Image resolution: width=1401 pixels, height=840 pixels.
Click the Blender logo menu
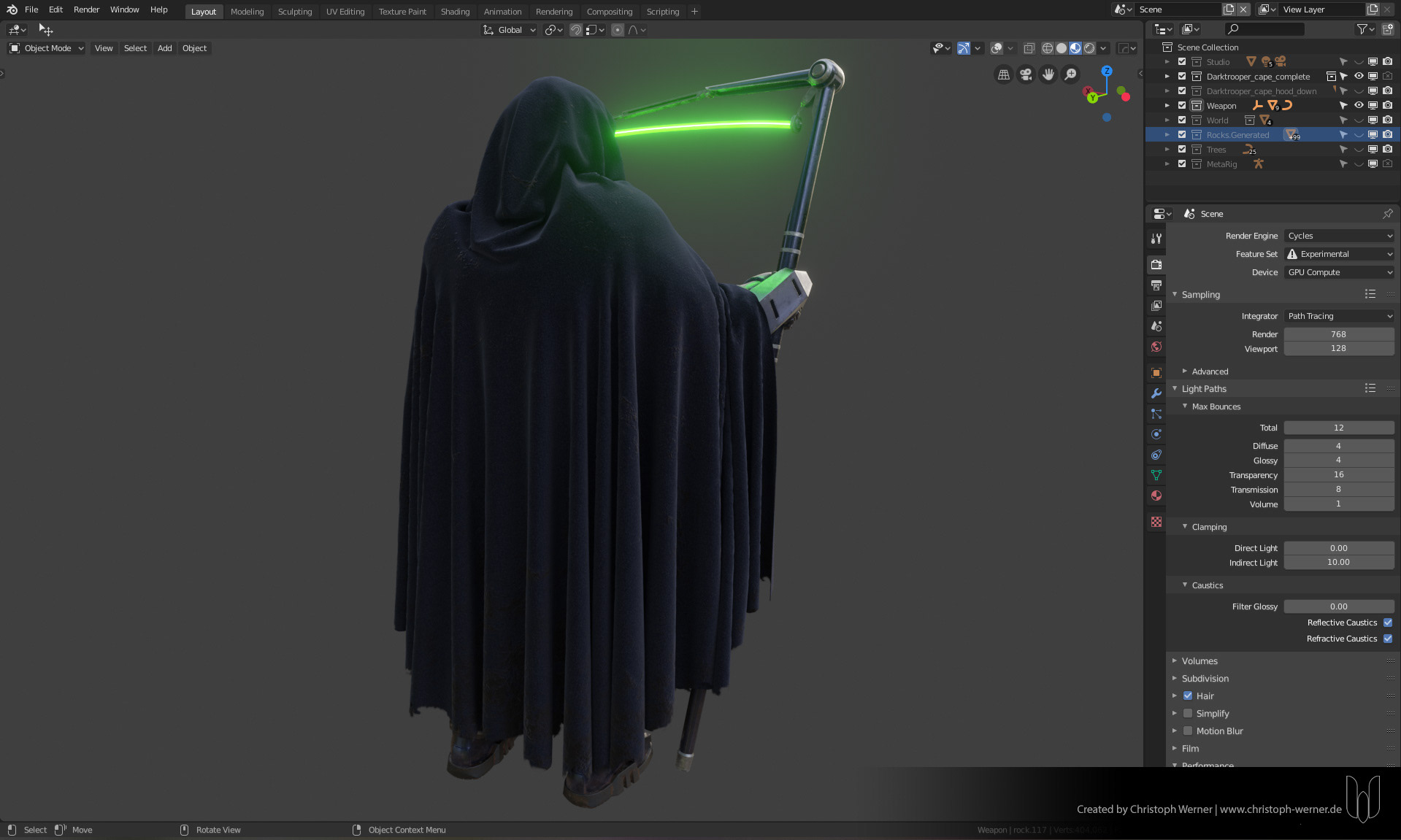12,9
